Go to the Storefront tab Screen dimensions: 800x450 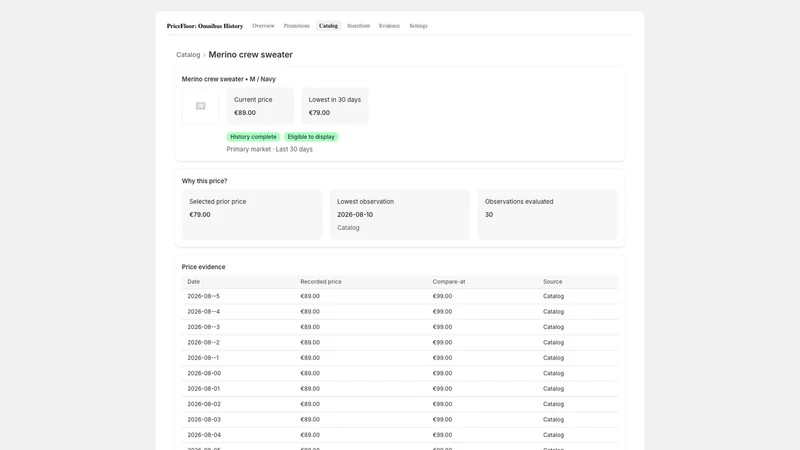(358, 26)
